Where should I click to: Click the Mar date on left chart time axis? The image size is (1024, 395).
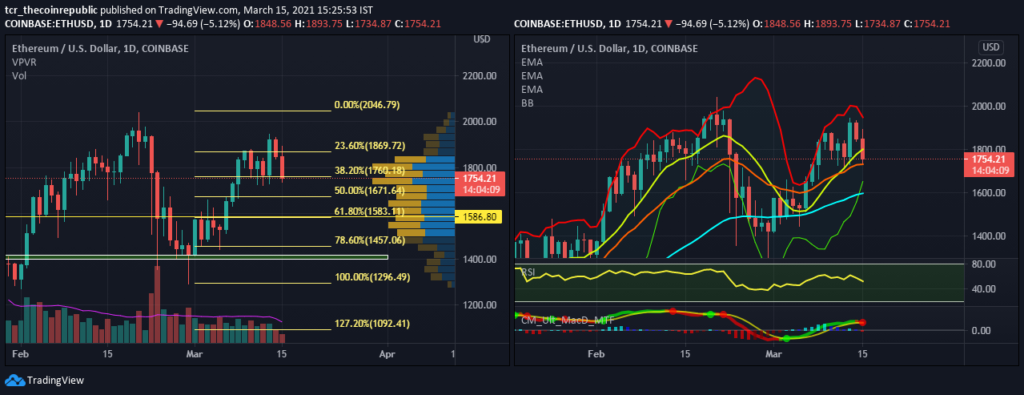click(x=196, y=354)
